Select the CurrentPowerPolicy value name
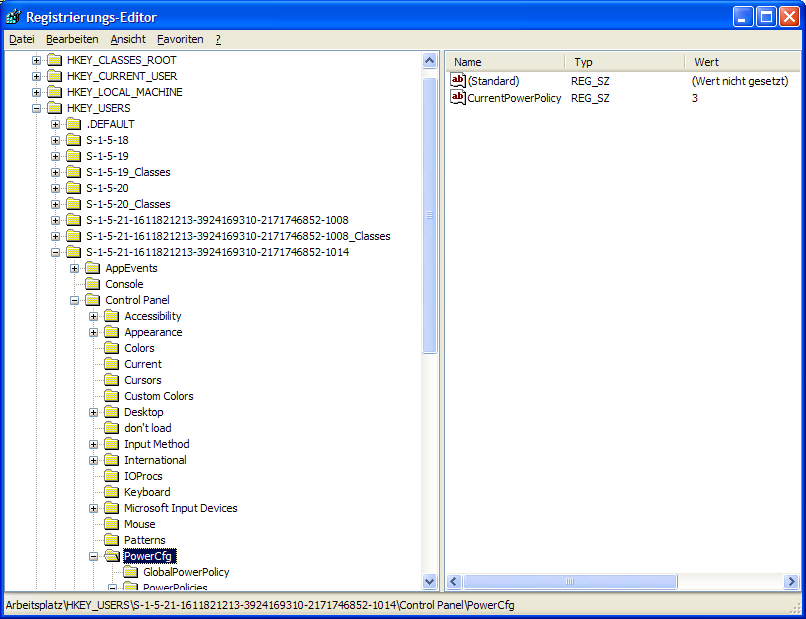The height and width of the screenshot is (619, 806). [x=514, y=98]
